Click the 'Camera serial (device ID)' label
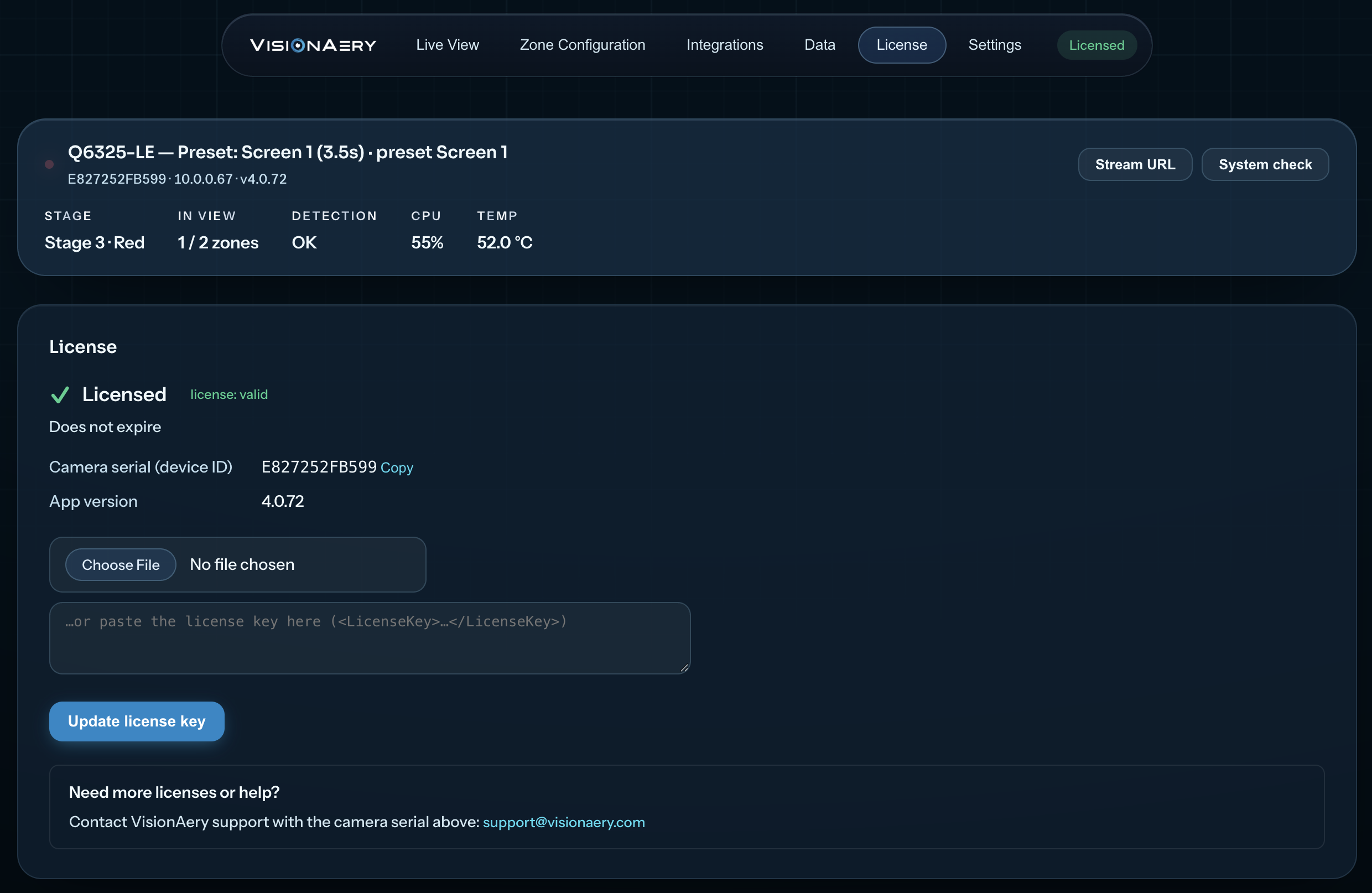The height and width of the screenshot is (893, 1372). pyautogui.click(x=141, y=467)
